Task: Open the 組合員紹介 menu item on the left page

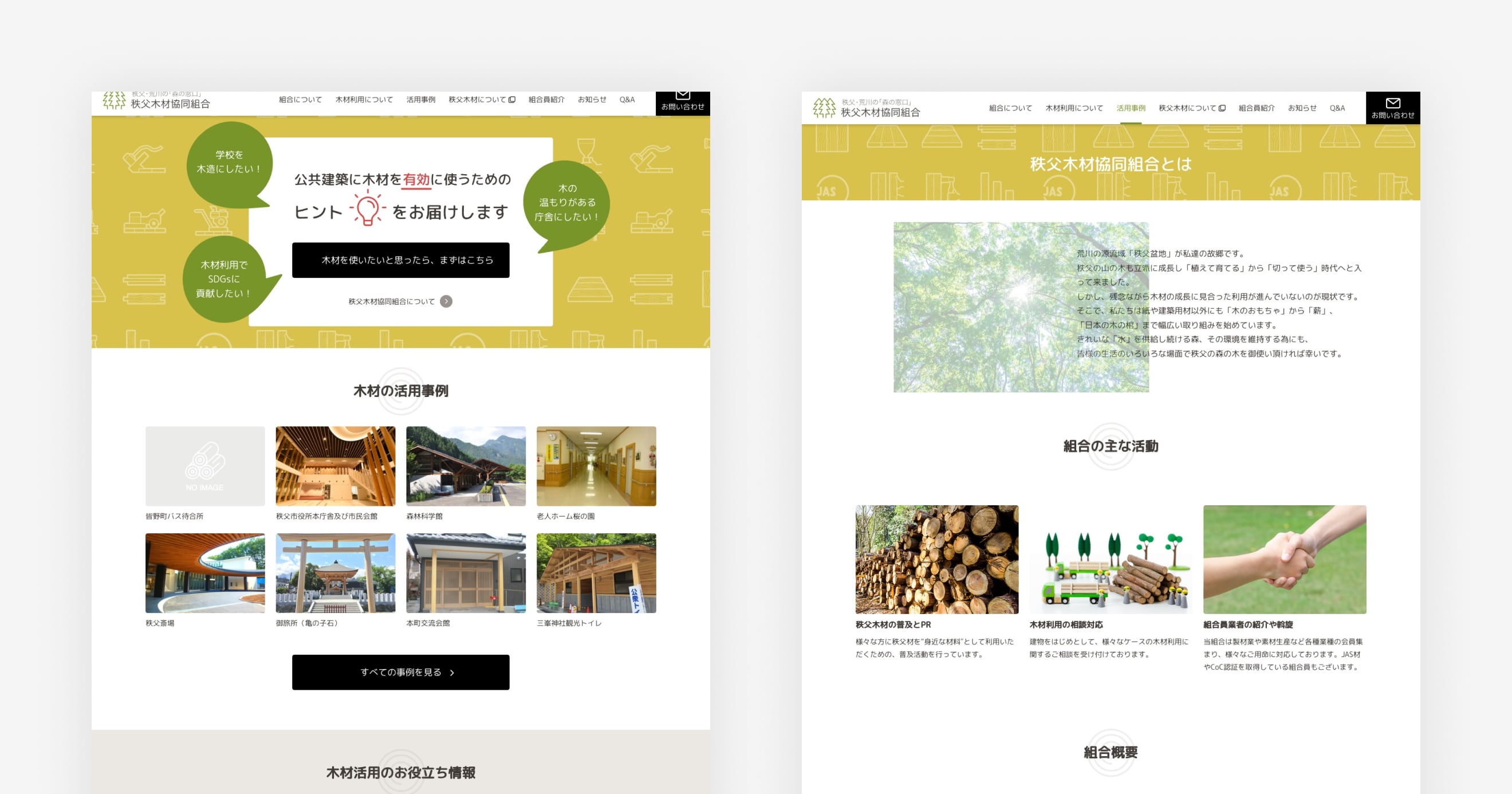Action: click(x=546, y=100)
